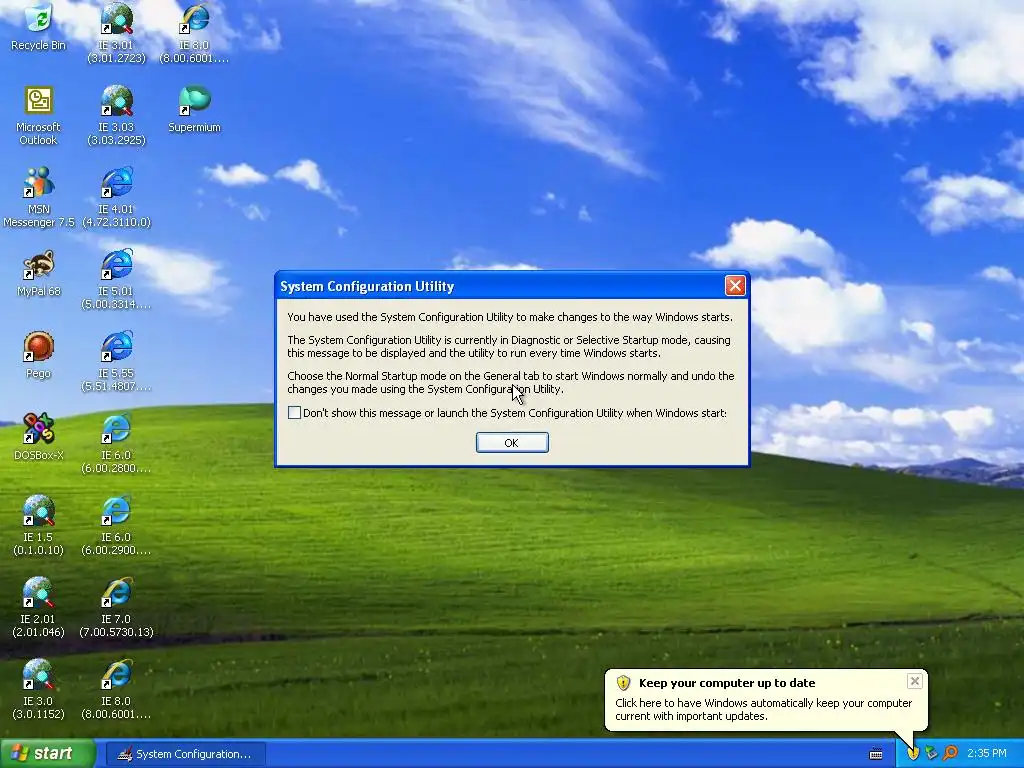
Task: Enable the Don't show this message checkbox
Action: click(x=295, y=413)
